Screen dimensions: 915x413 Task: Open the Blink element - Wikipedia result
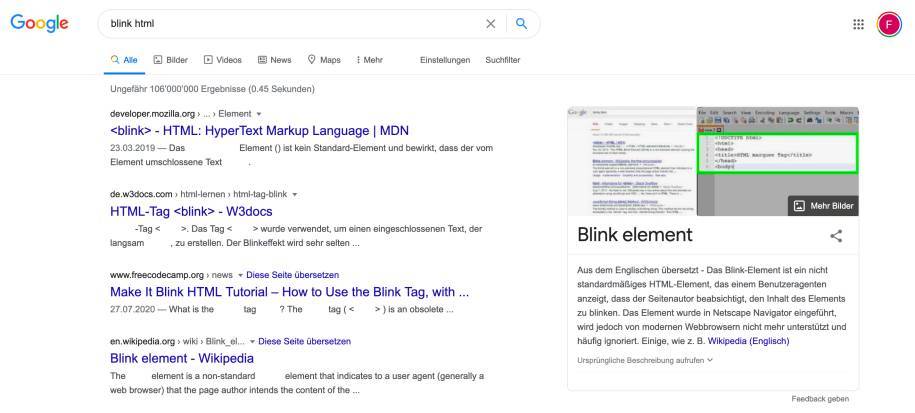(x=181, y=358)
